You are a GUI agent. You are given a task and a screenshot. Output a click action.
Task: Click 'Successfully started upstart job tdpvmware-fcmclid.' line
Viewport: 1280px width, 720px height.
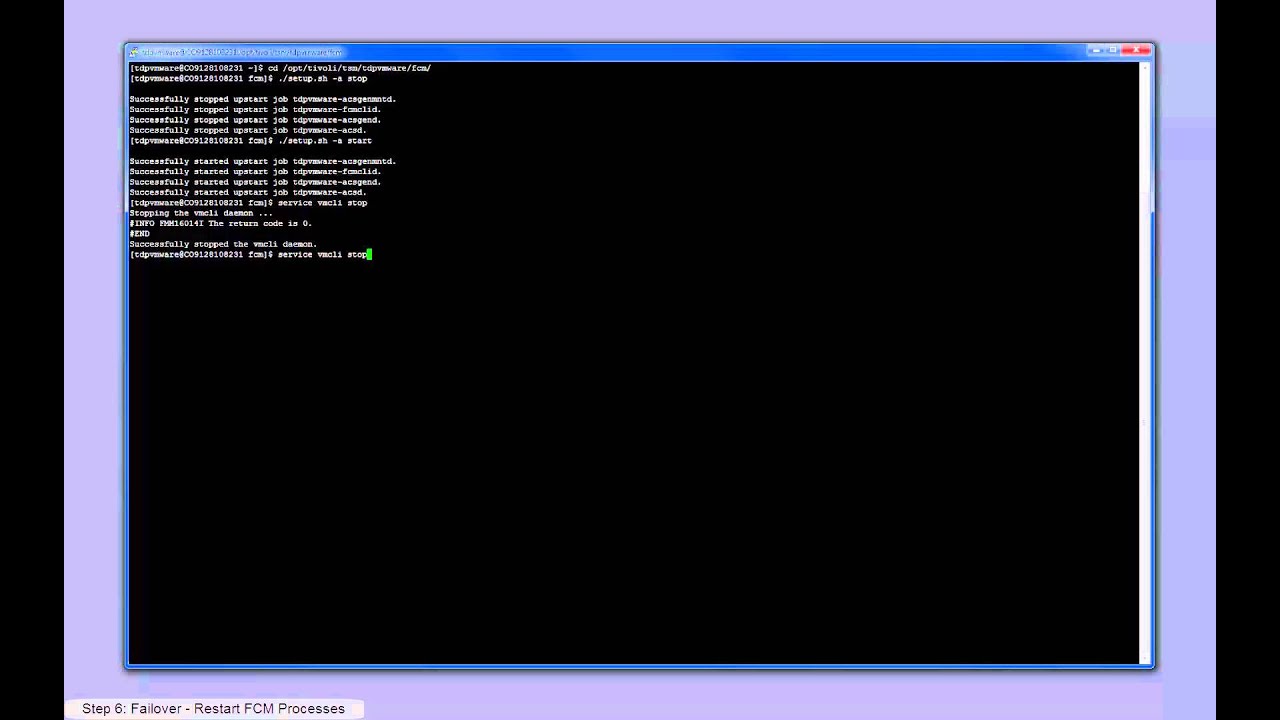(x=255, y=171)
